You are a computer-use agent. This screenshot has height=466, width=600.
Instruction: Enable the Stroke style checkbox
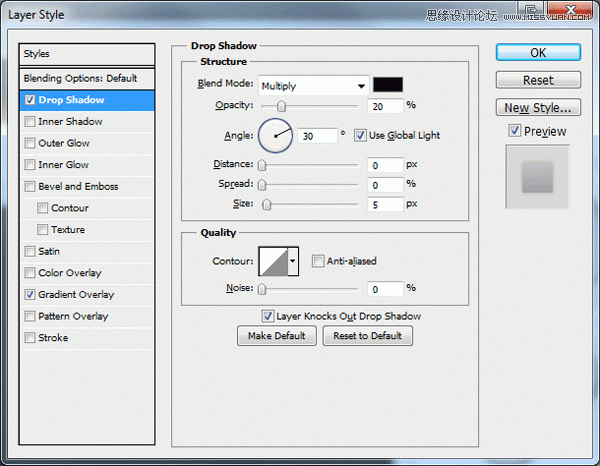tap(30, 338)
